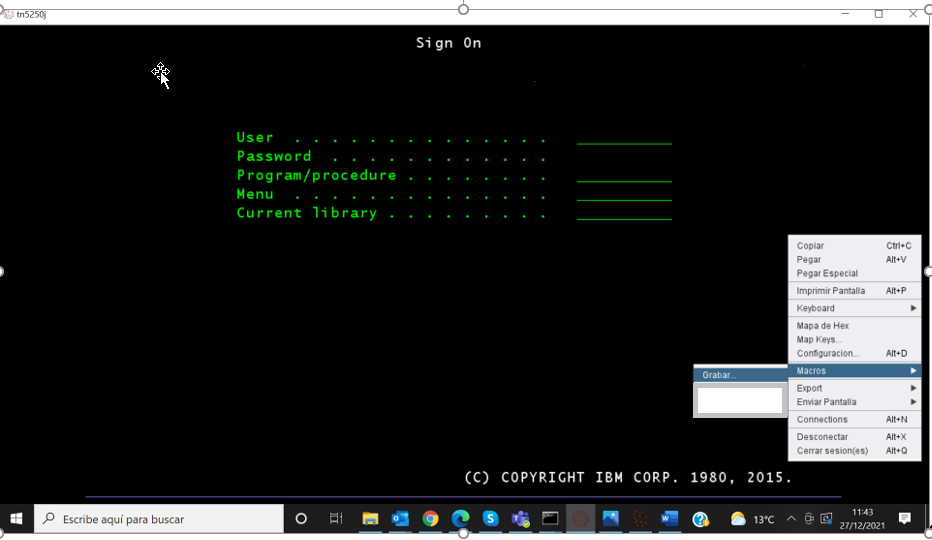The height and width of the screenshot is (540, 932).
Task: Click the Windows Start button
Action: (17, 519)
